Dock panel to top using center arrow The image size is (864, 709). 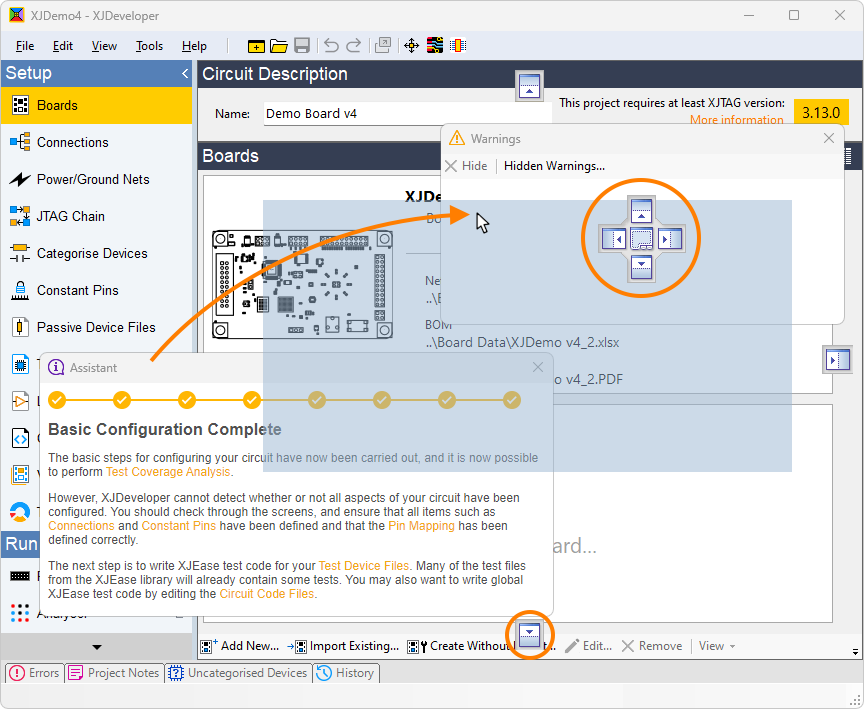tap(642, 210)
